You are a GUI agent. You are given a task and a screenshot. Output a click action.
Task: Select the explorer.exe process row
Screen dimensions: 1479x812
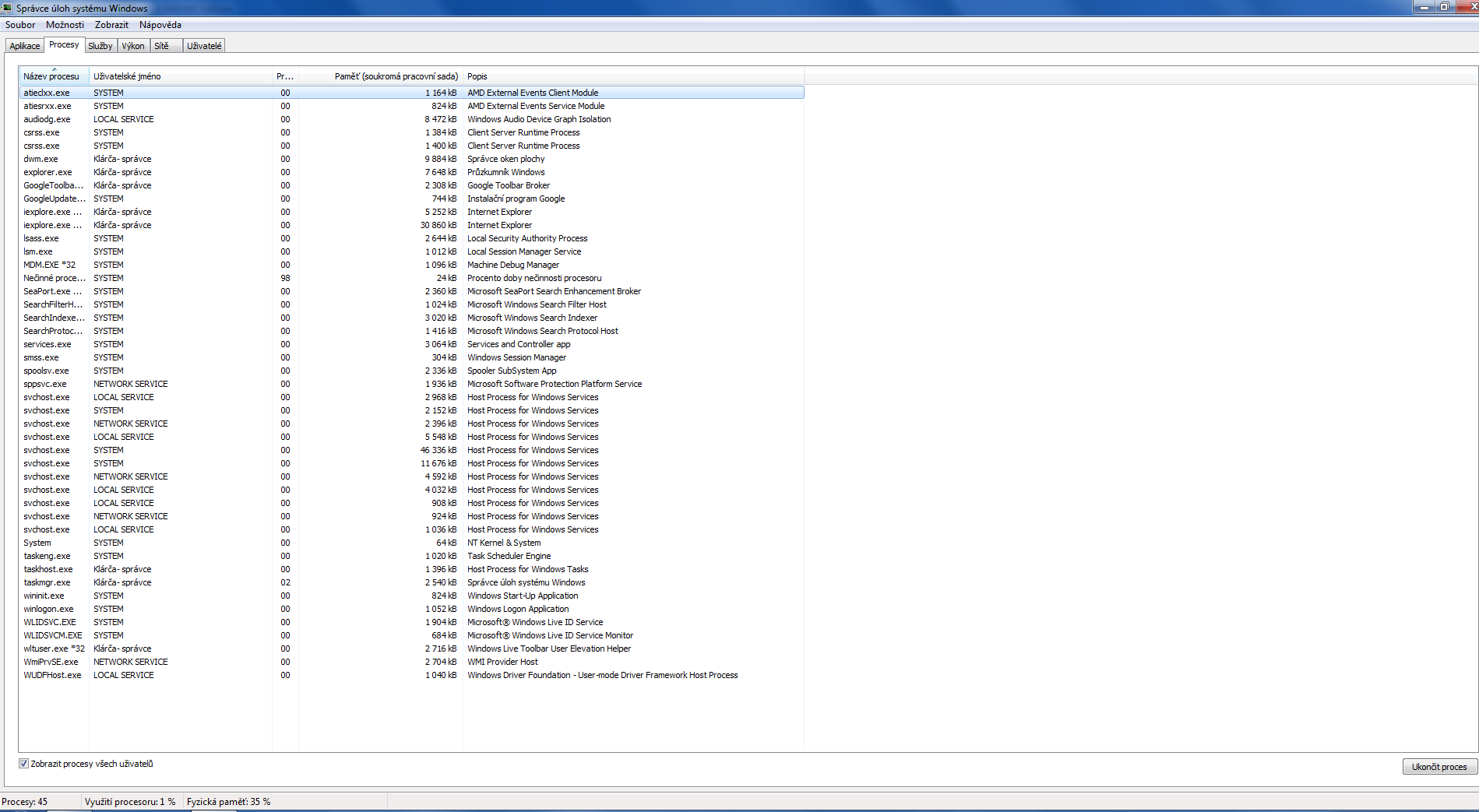click(x=411, y=172)
